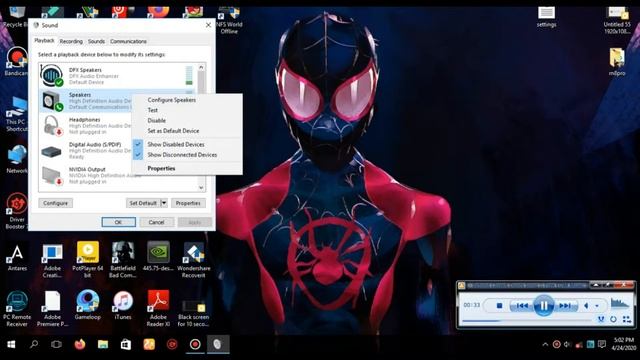The width and height of the screenshot is (640, 360).
Task: Click the visualization bars in media player
Action: pos(620,303)
